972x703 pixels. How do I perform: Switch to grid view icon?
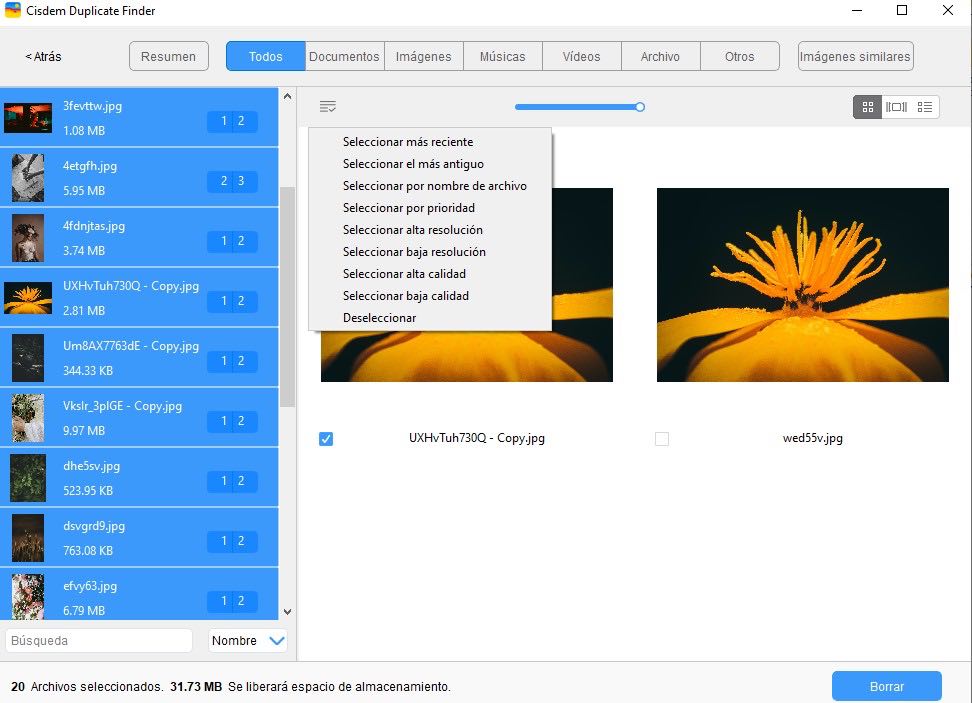click(x=866, y=106)
